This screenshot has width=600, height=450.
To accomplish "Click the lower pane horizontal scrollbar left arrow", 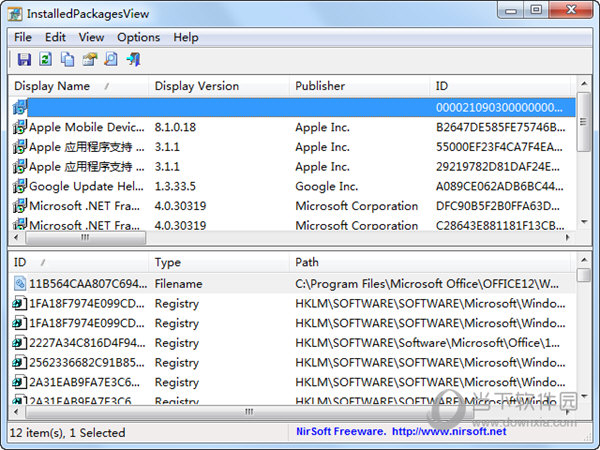I will [16, 412].
